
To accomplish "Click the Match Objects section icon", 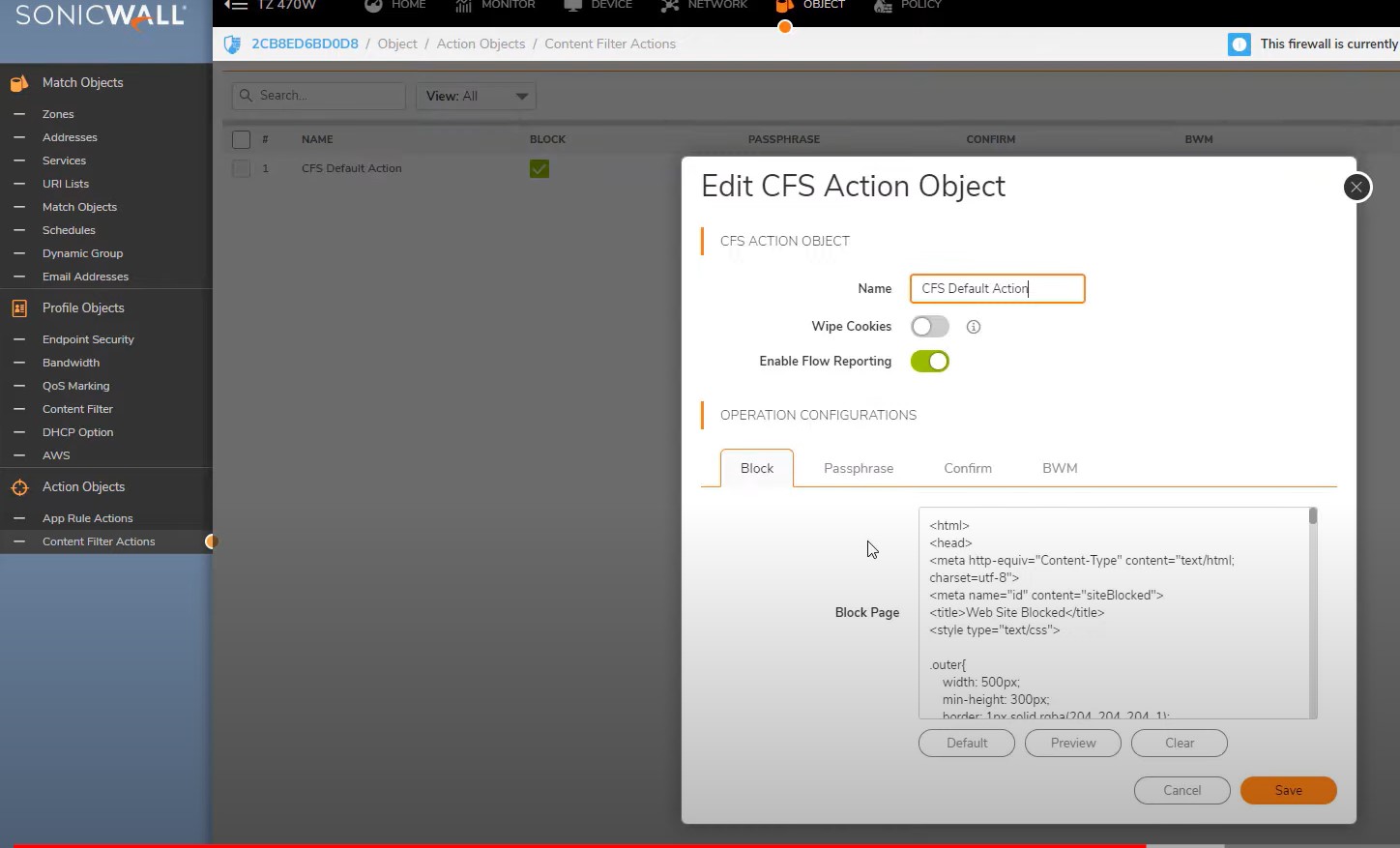I will (19, 83).
